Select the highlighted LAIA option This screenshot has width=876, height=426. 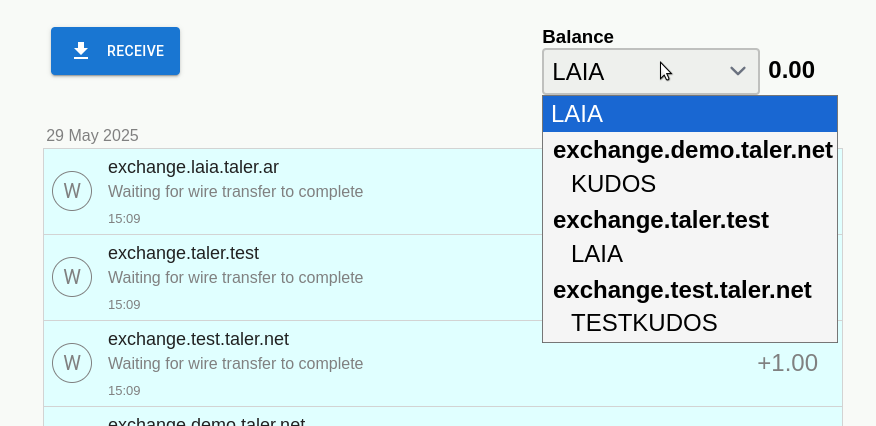(689, 114)
